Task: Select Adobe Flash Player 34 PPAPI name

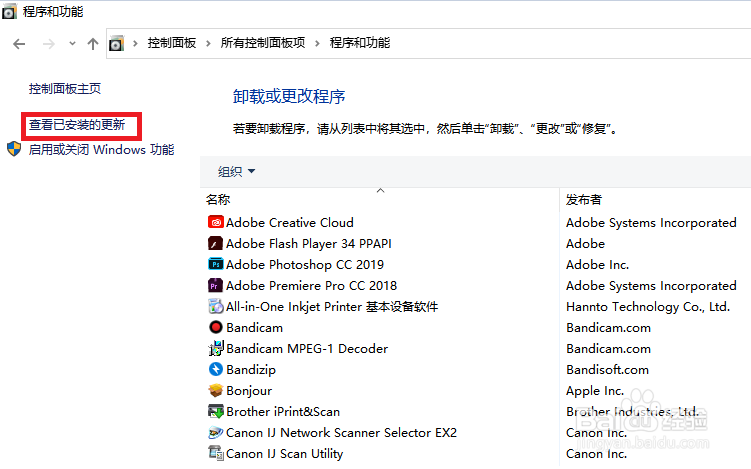Action: 309,244
